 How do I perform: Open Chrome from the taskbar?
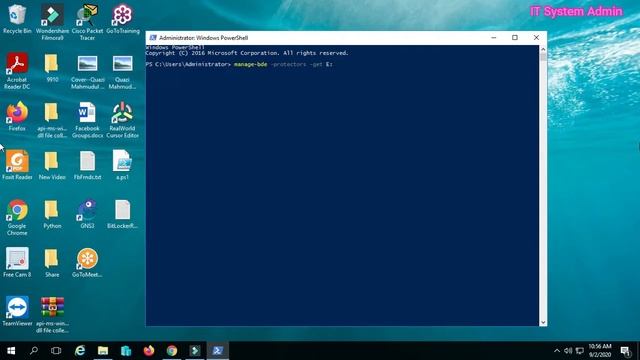pos(172,351)
